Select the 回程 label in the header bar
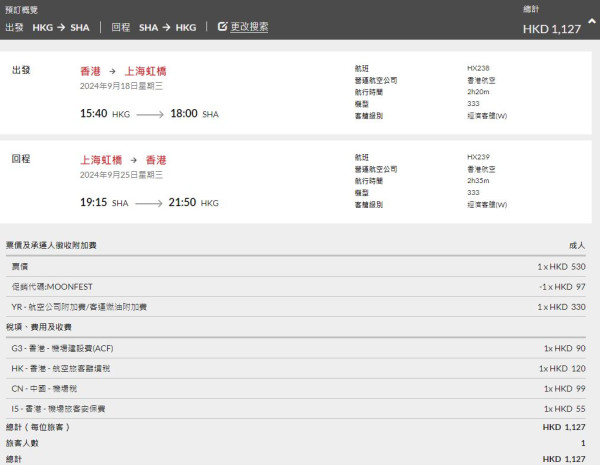600x465 pixels. click(x=121, y=26)
